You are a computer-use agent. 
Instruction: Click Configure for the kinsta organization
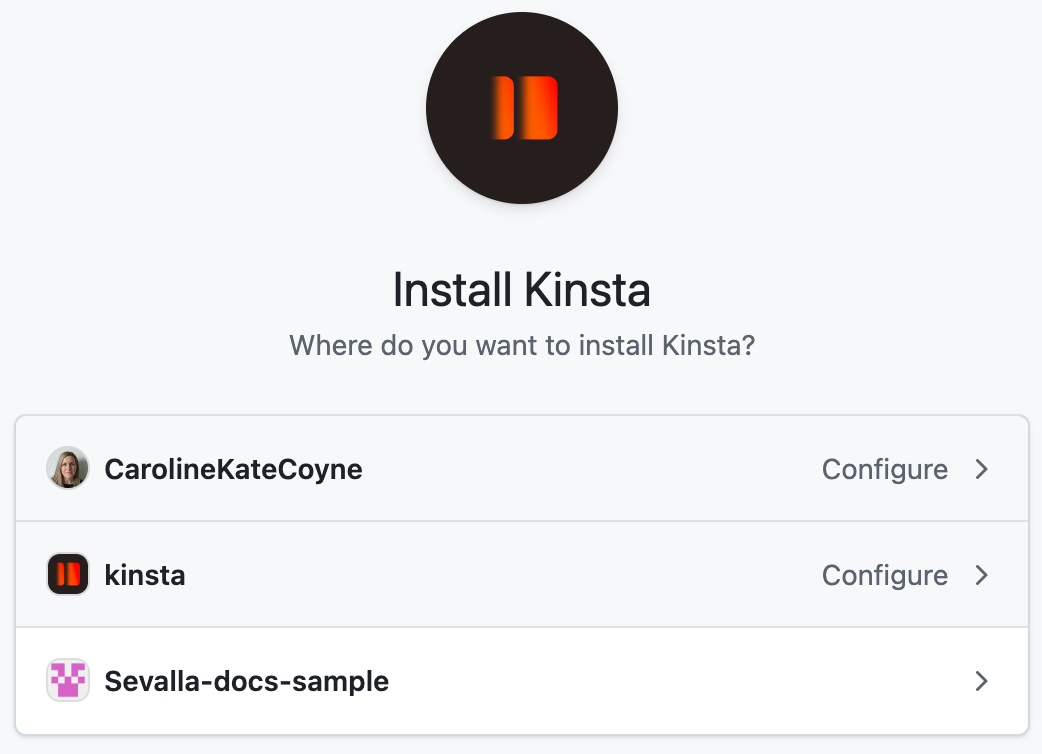pyautogui.click(x=885, y=575)
